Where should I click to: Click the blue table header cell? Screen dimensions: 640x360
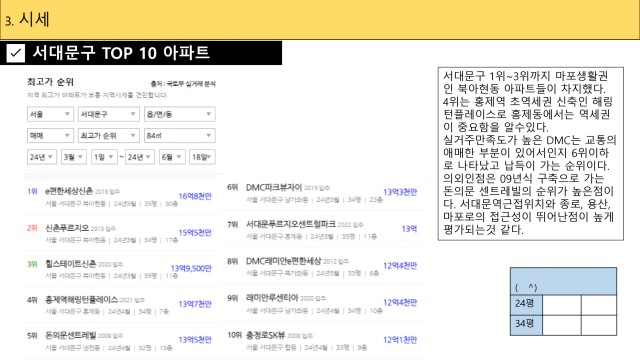pyautogui.click(x=563, y=281)
